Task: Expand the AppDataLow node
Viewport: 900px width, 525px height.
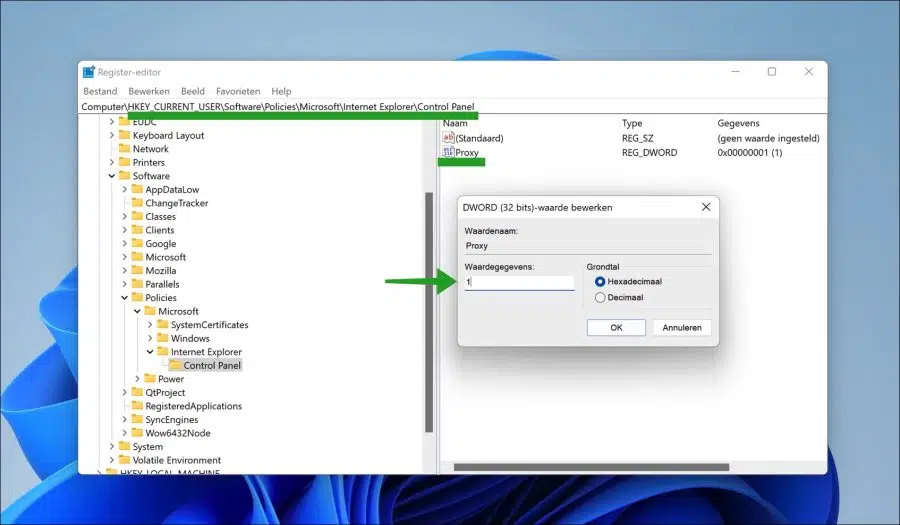Action: (125, 189)
